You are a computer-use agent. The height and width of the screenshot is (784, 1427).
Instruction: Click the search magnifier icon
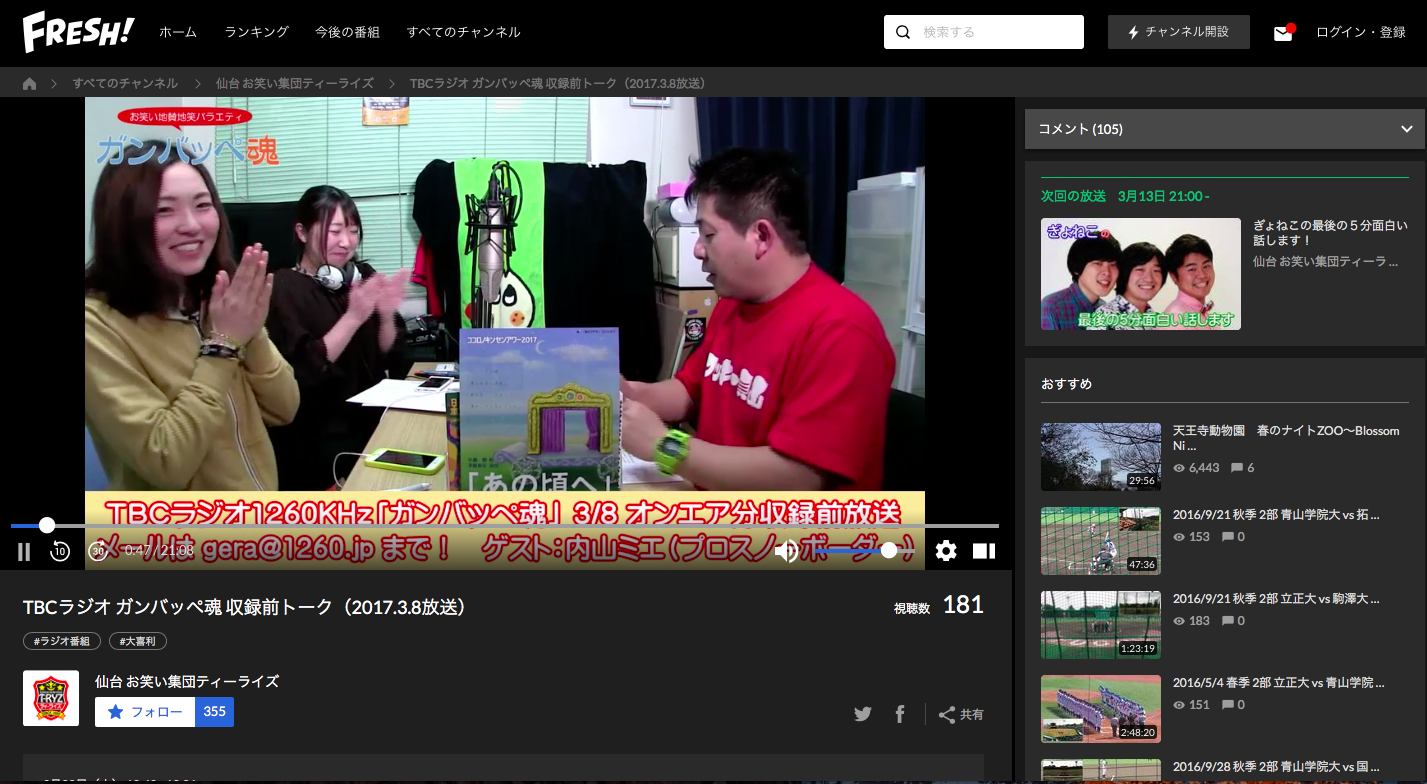click(903, 32)
